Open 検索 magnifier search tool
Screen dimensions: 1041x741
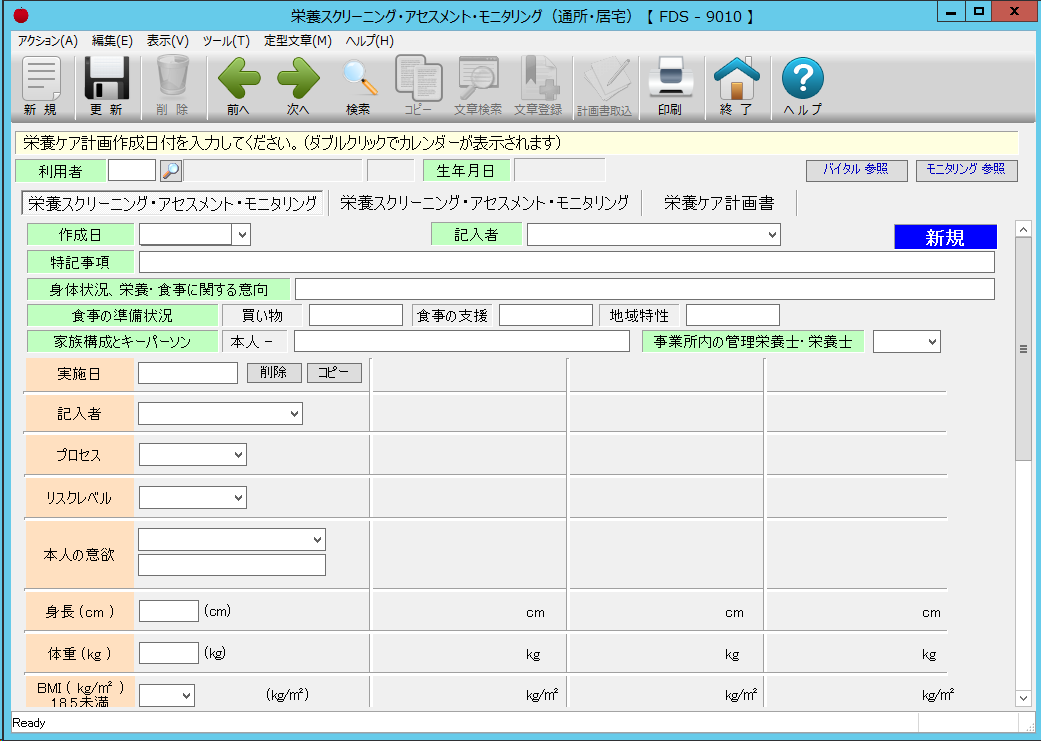(x=358, y=86)
